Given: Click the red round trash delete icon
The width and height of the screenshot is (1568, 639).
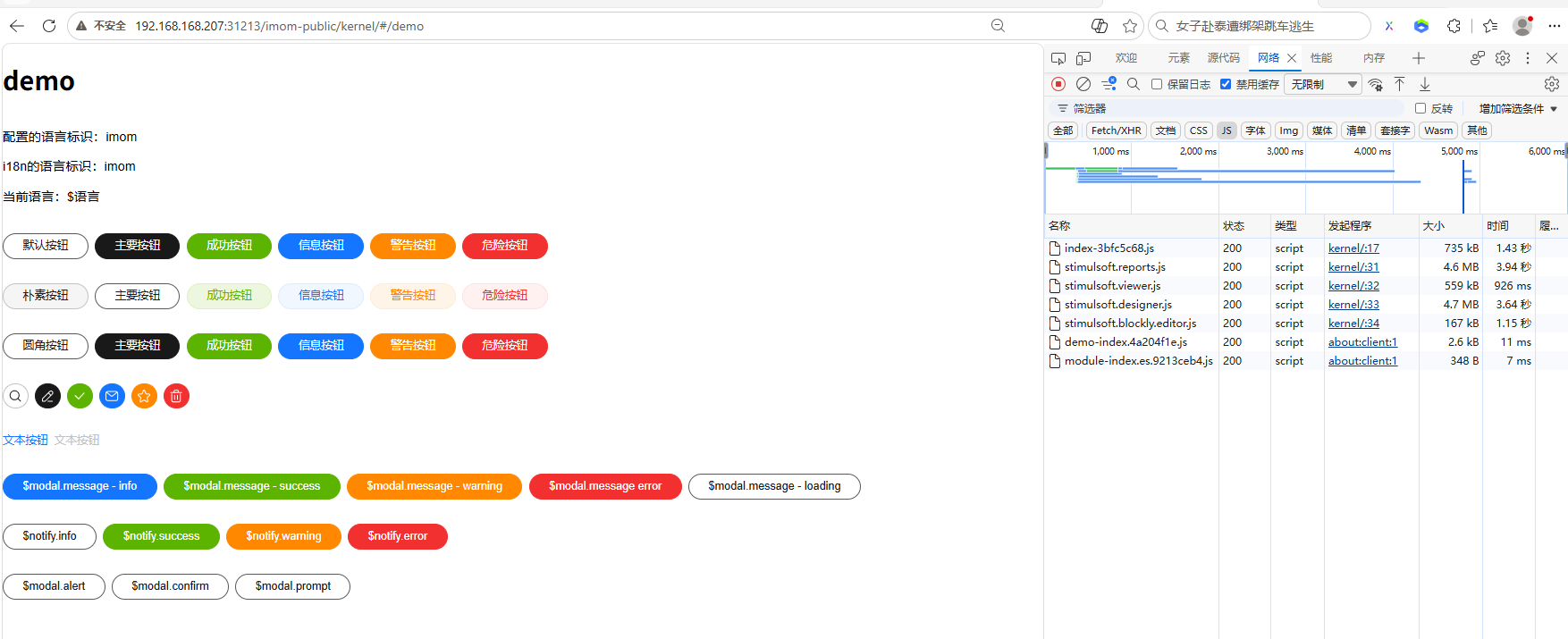Looking at the screenshot, I should [177, 396].
